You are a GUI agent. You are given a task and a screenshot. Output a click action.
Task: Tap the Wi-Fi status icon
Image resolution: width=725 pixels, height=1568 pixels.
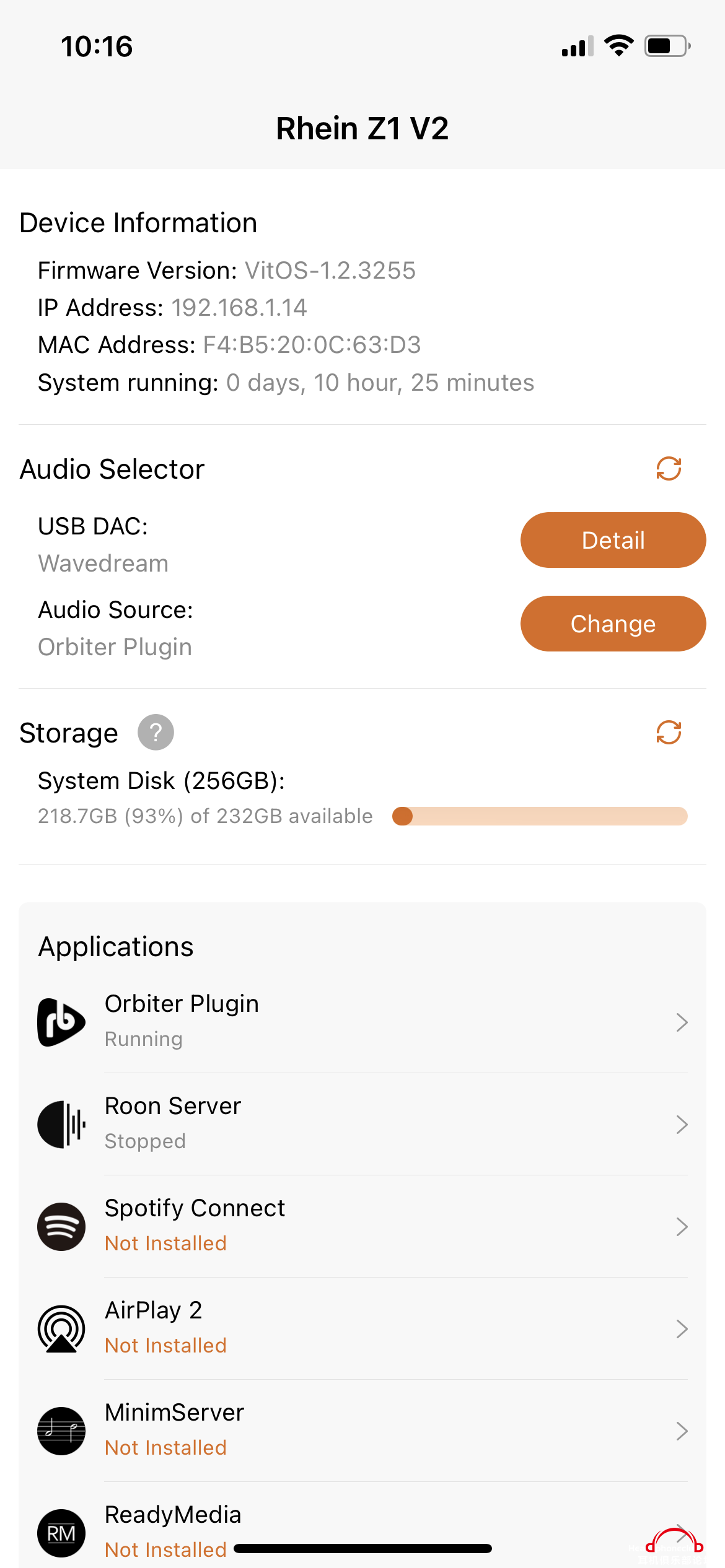[x=618, y=46]
